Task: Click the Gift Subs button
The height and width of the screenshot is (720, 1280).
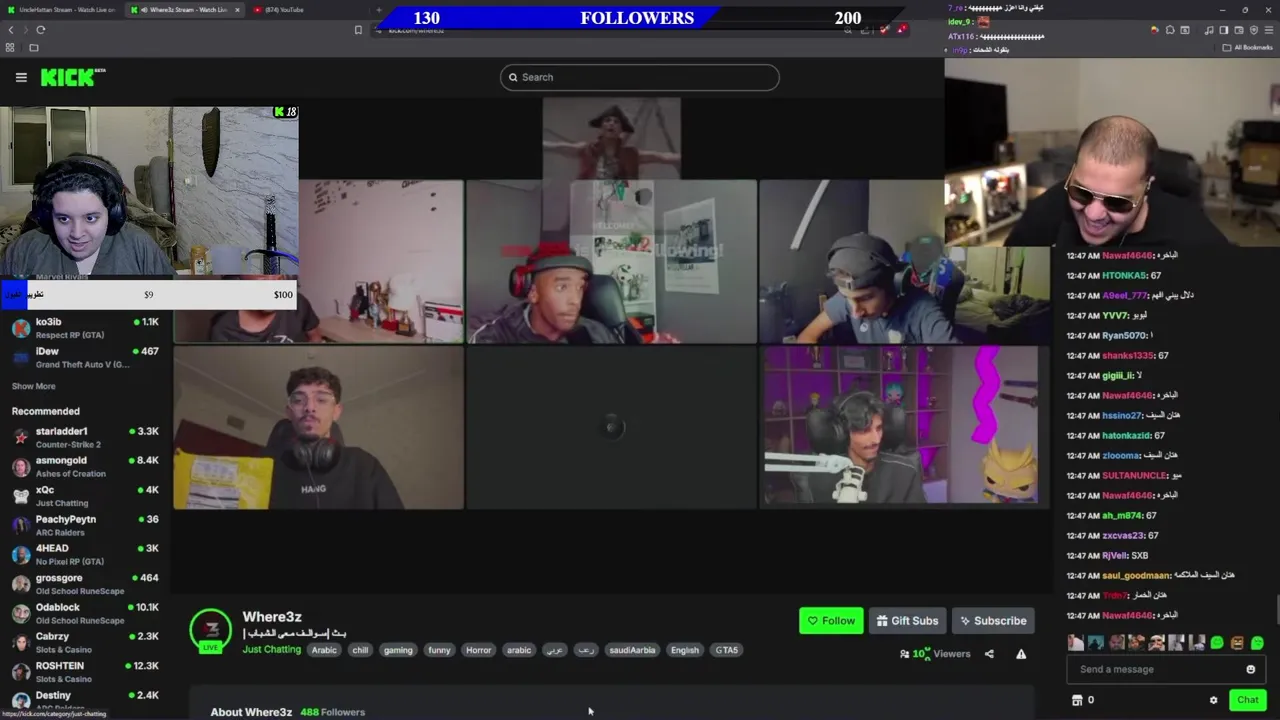Action: click(907, 621)
